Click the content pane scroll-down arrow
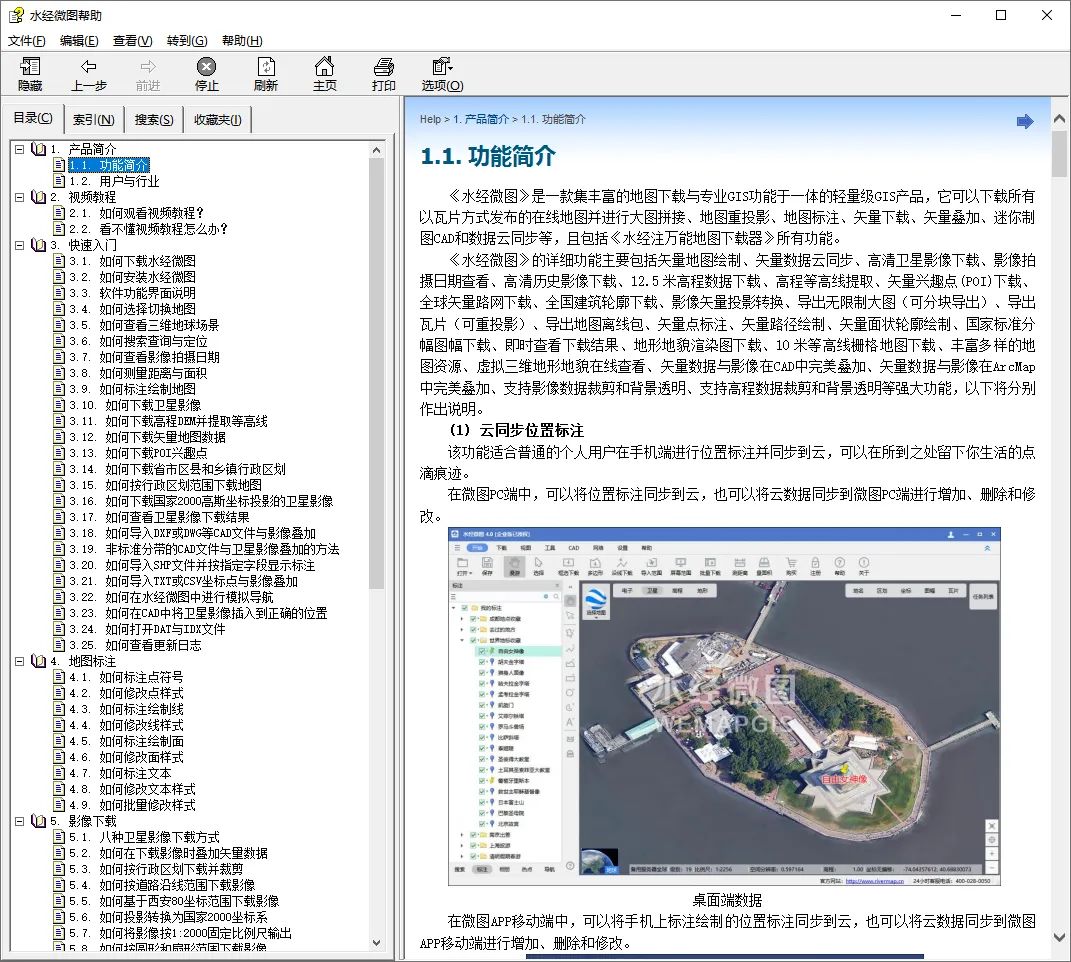 point(1059,937)
